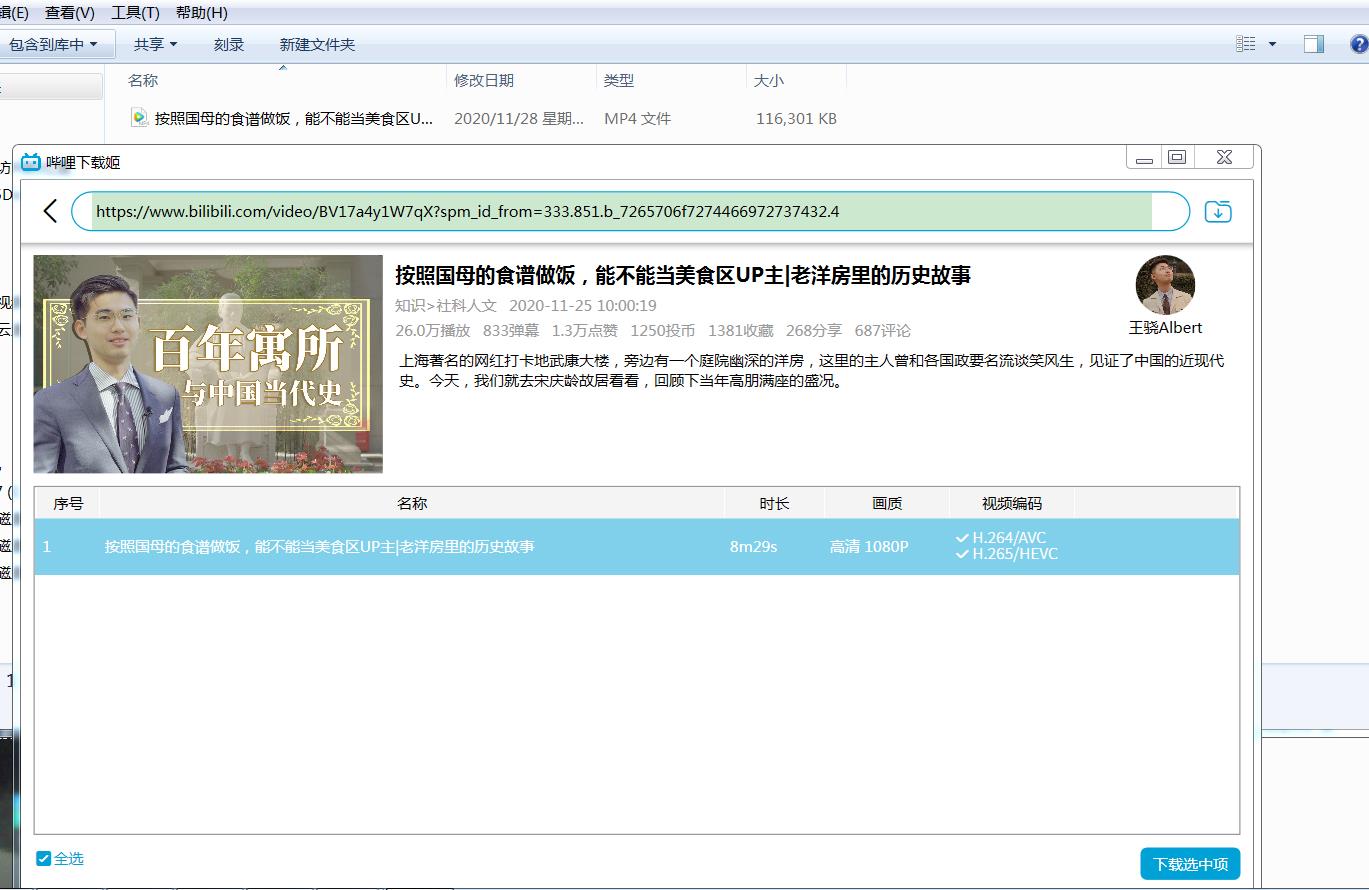
Task: Click the 王骁Albert uploader name
Action: click(x=1165, y=327)
